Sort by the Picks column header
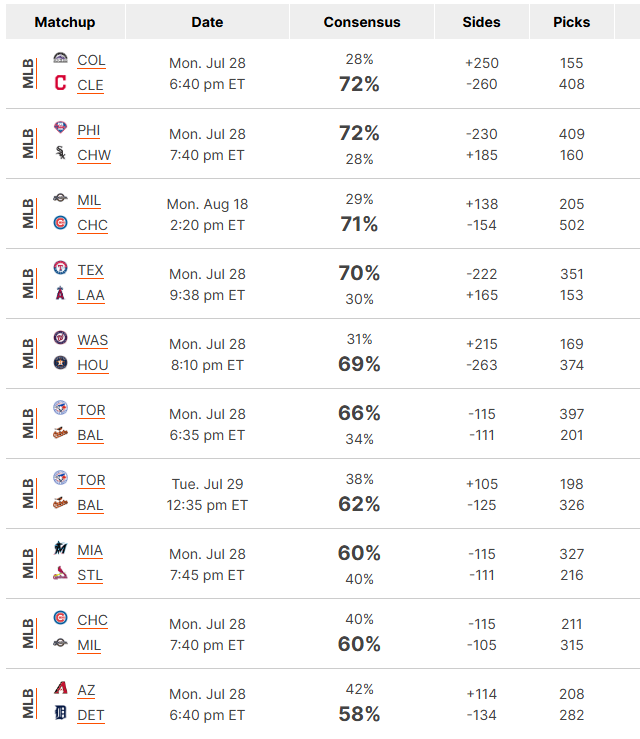Screen dimensions: 640x739 571,22
